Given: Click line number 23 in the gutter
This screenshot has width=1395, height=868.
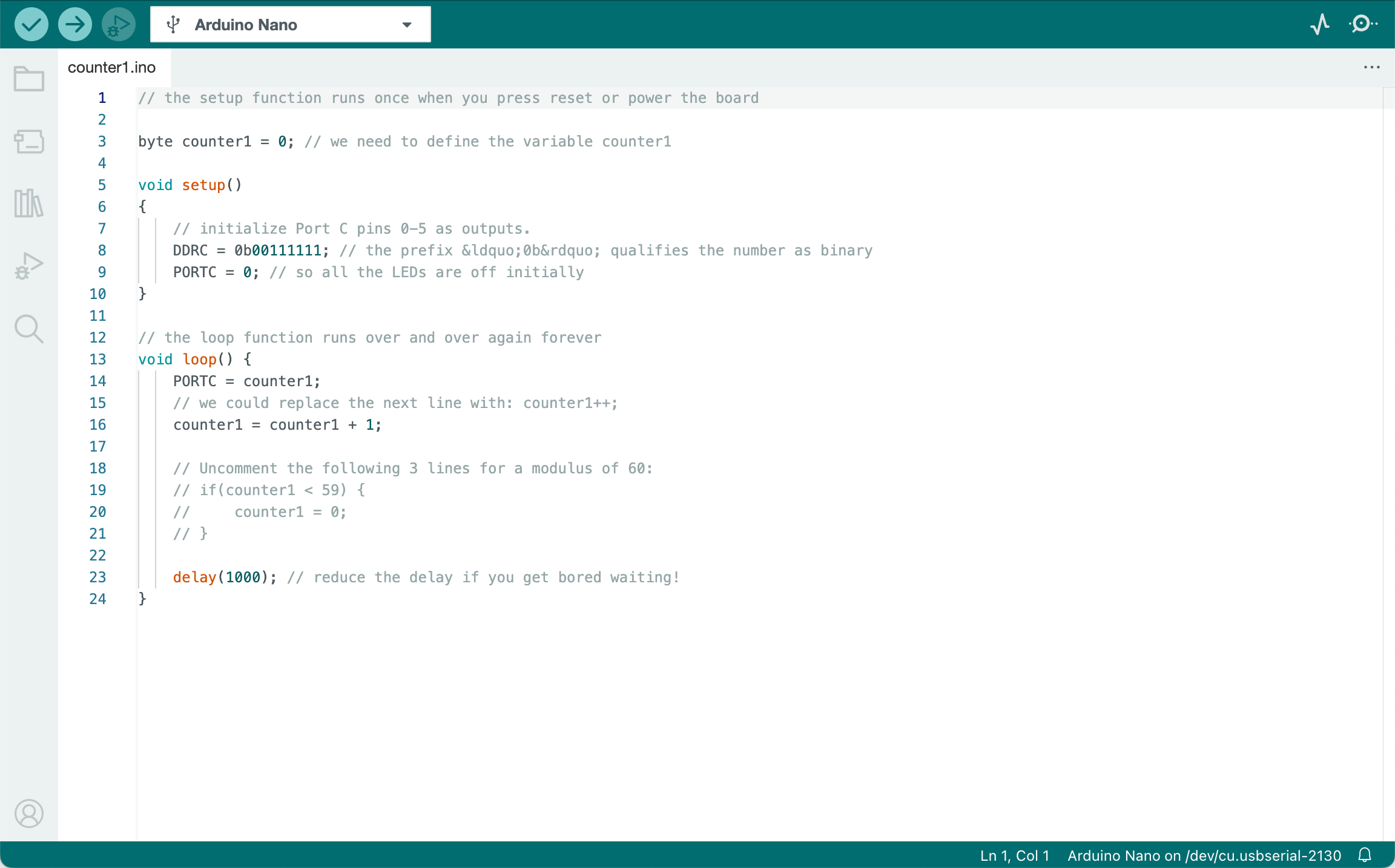Looking at the screenshot, I should [x=97, y=577].
